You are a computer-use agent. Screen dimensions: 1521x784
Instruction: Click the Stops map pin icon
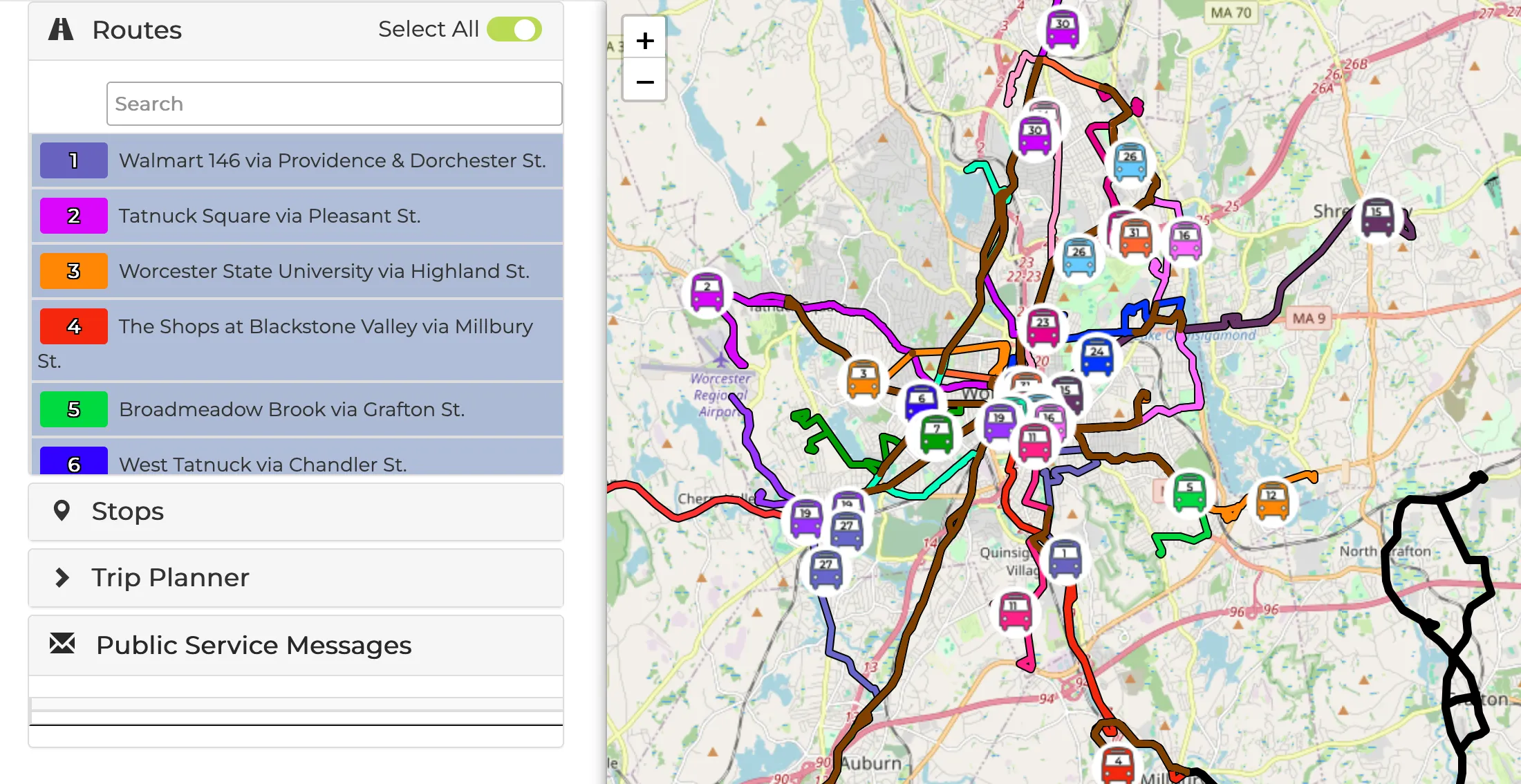pos(62,511)
